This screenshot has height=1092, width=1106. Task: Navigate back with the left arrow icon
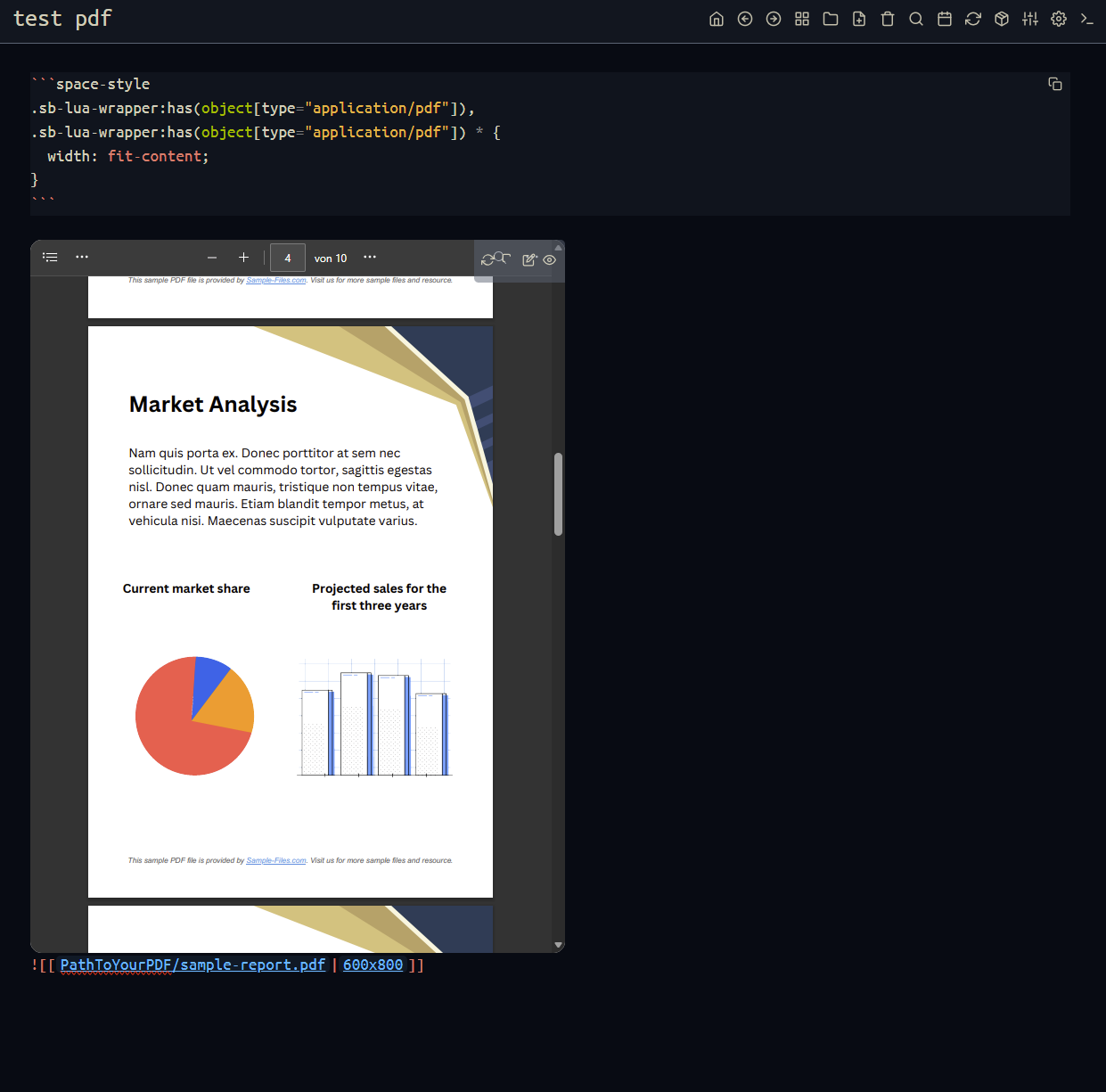click(x=745, y=19)
